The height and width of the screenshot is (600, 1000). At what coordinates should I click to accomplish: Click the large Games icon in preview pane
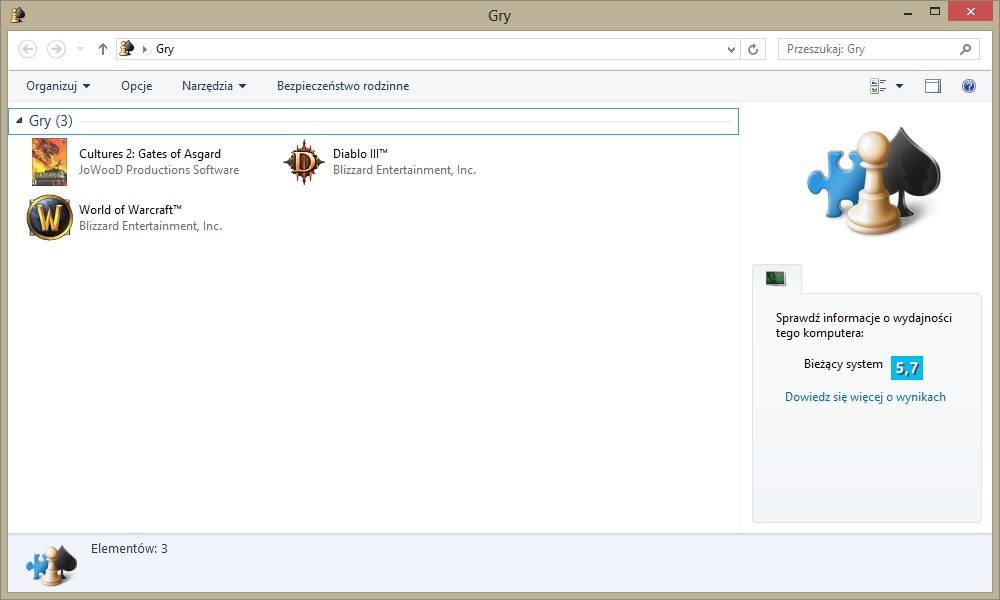874,180
